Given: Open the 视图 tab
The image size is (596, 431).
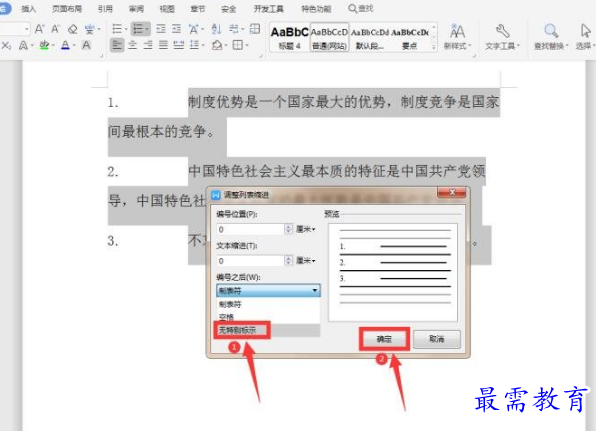Looking at the screenshot, I should coord(167,9).
